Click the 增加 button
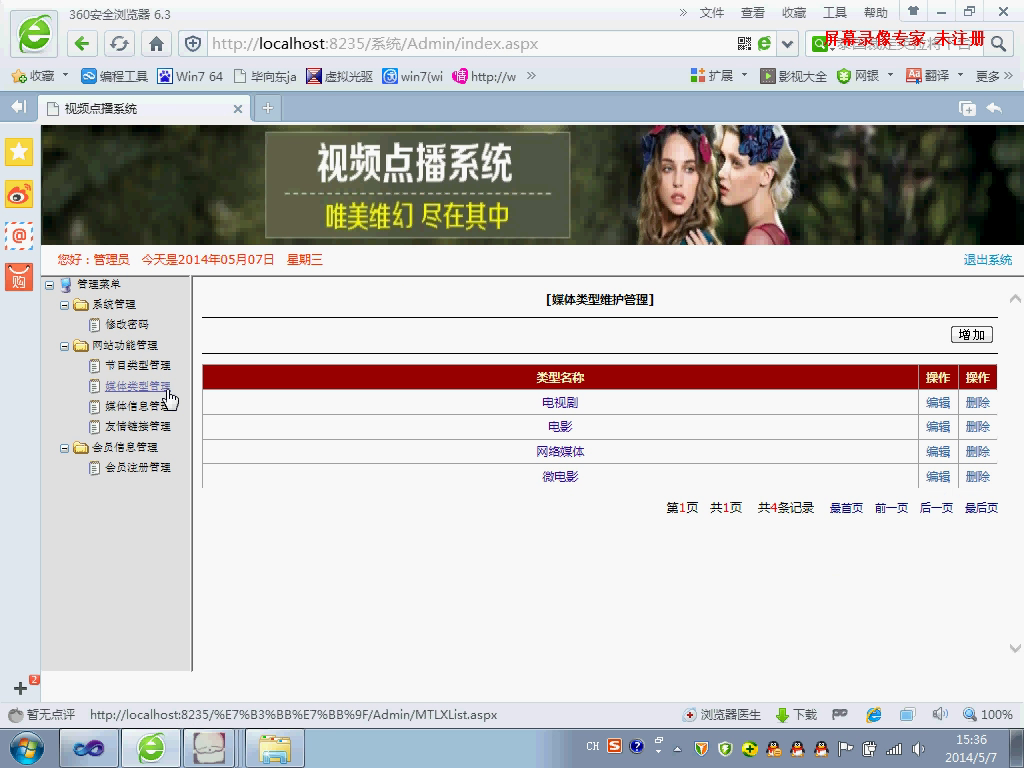Viewport: 1024px width, 768px height. 972,335
